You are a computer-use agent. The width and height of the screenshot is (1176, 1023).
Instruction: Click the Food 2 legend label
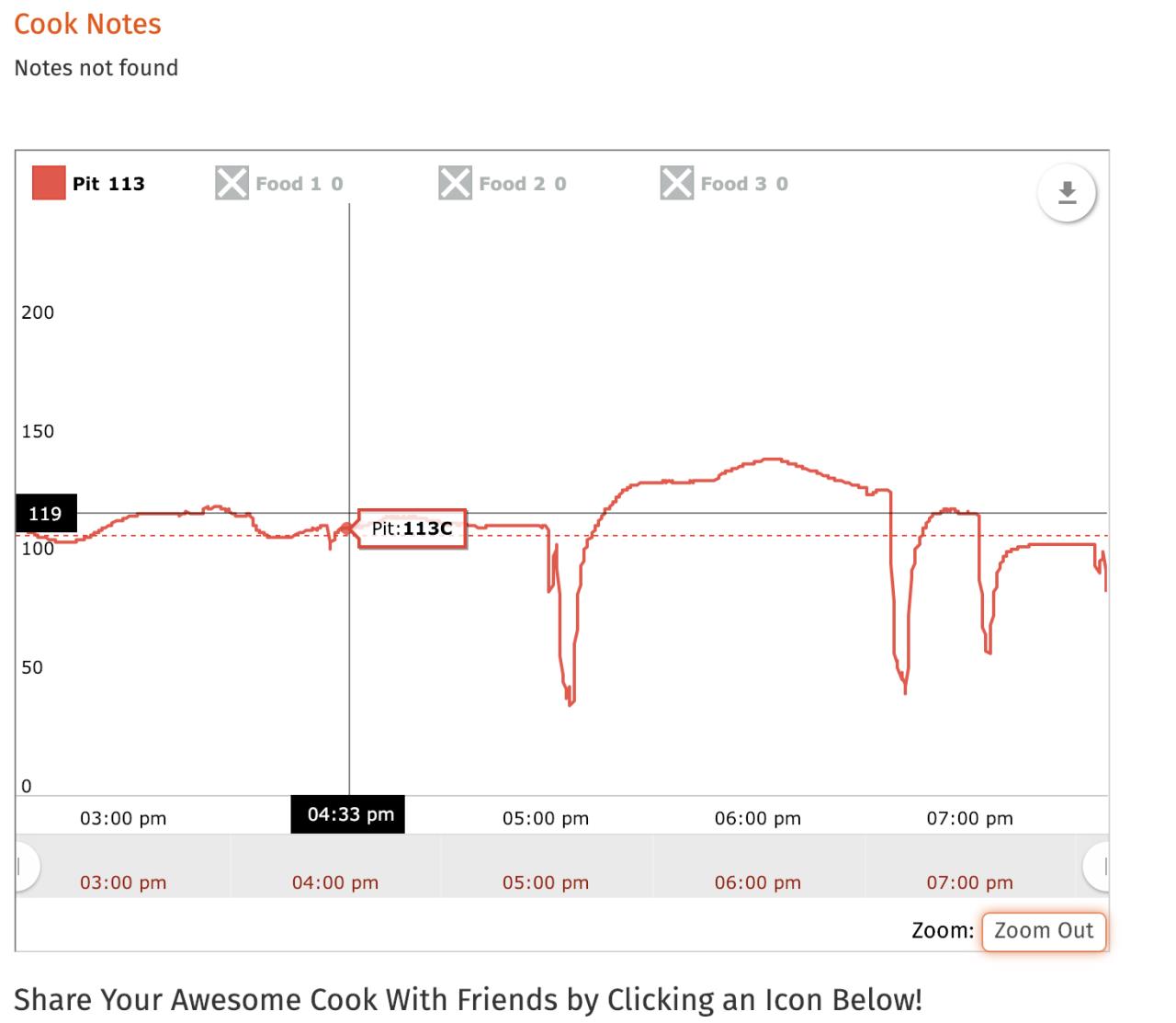523,184
